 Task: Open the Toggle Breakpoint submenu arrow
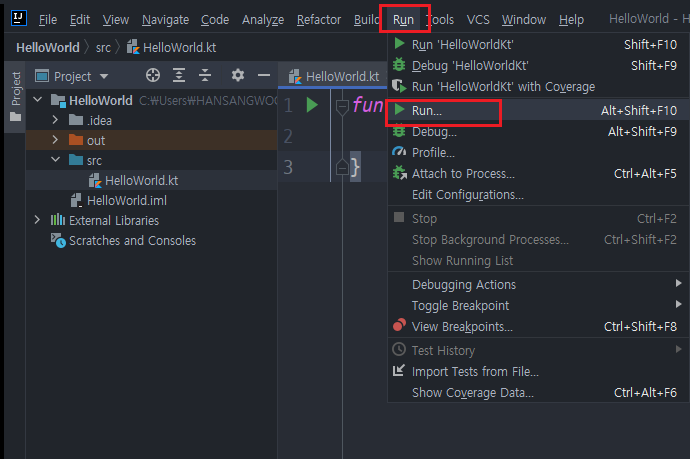click(x=679, y=304)
